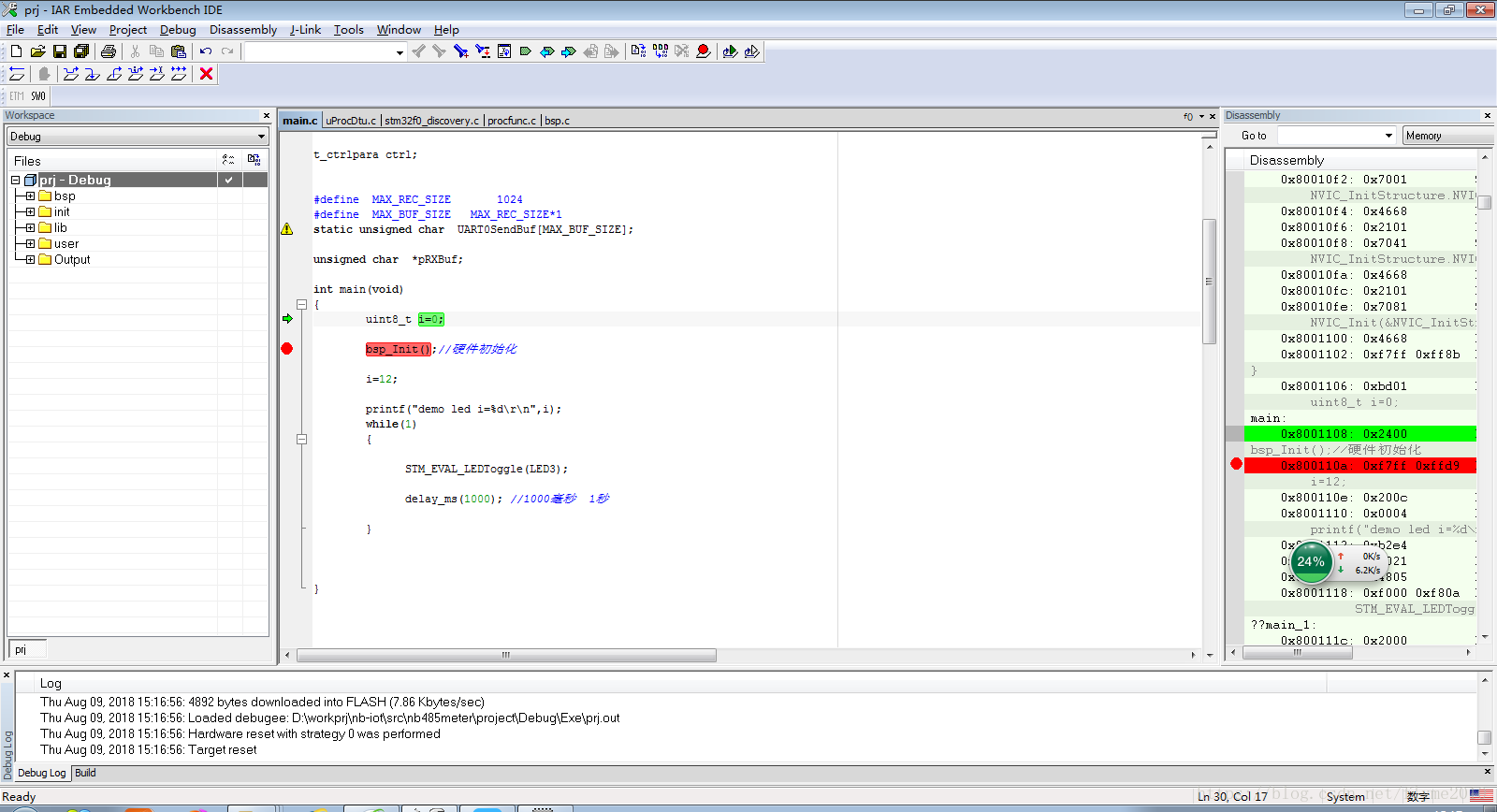Click the editor horizontal scrollbar thumb
1497x812 pixels.
(x=506, y=656)
